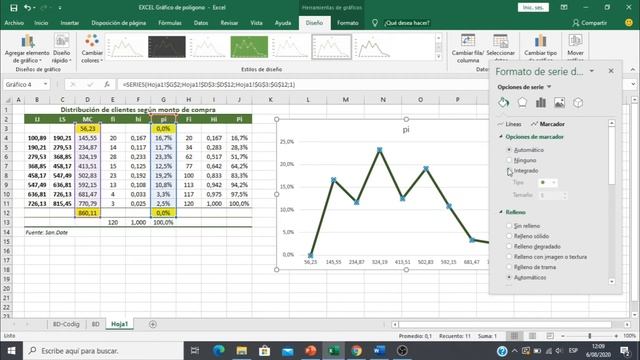
Task: Click the Inic. ses. sign-in button
Action: tap(533, 7)
